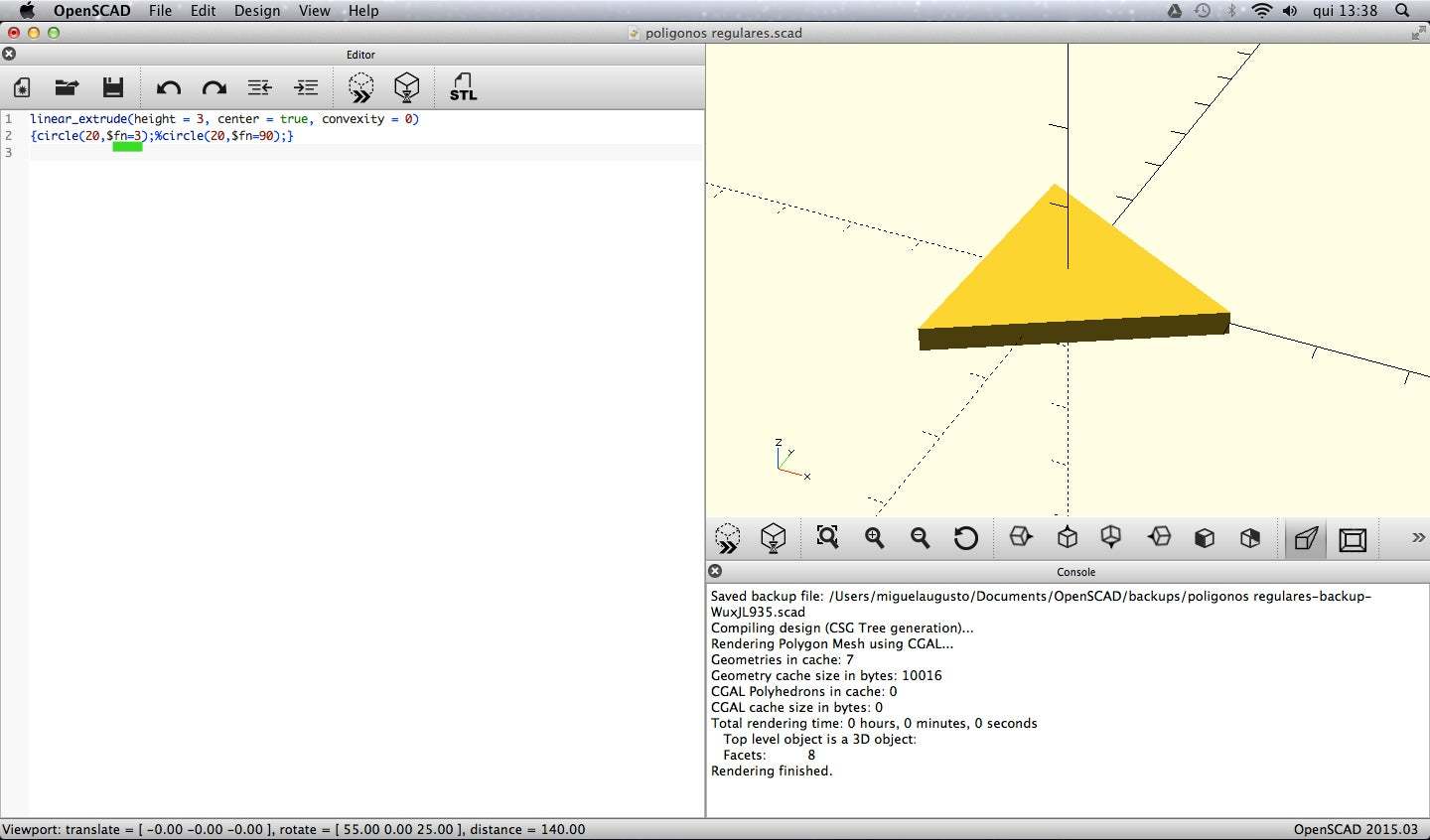
Task: Open the Google Drive menu bar icon
Action: [1174, 11]
